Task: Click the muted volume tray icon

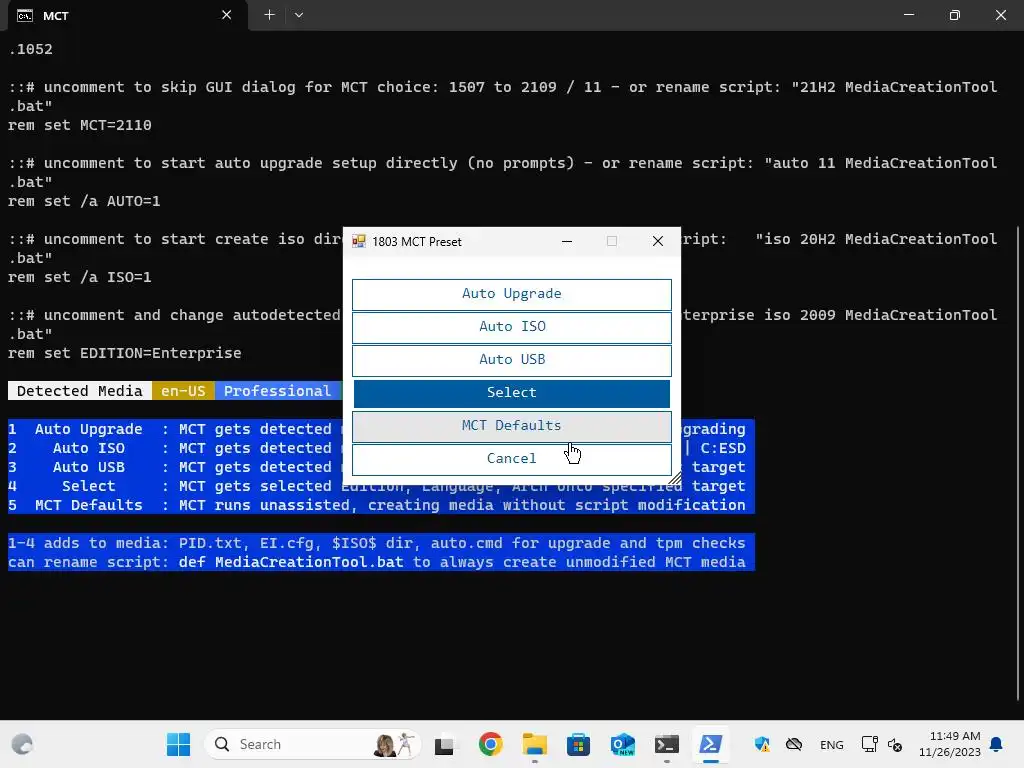Action: (895, 744)
